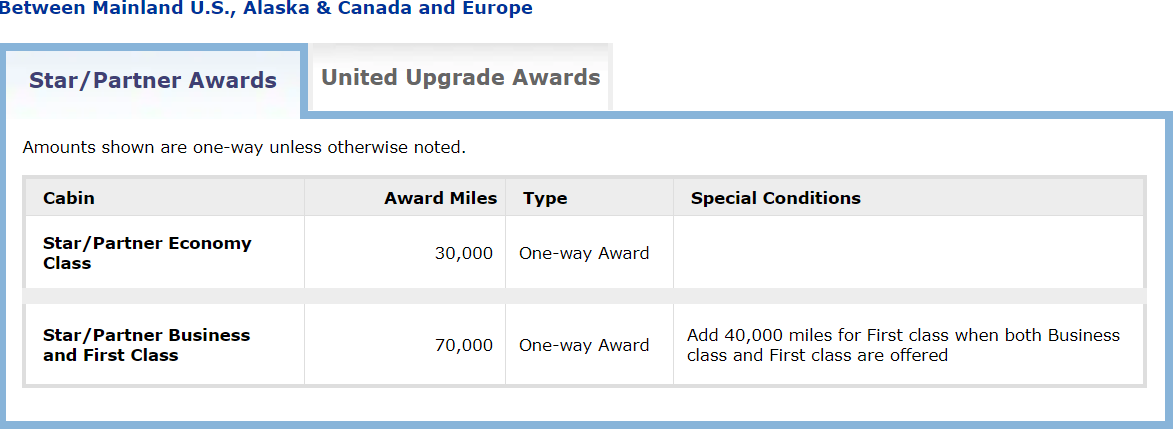Click the Type column header

tap(545, 199)
